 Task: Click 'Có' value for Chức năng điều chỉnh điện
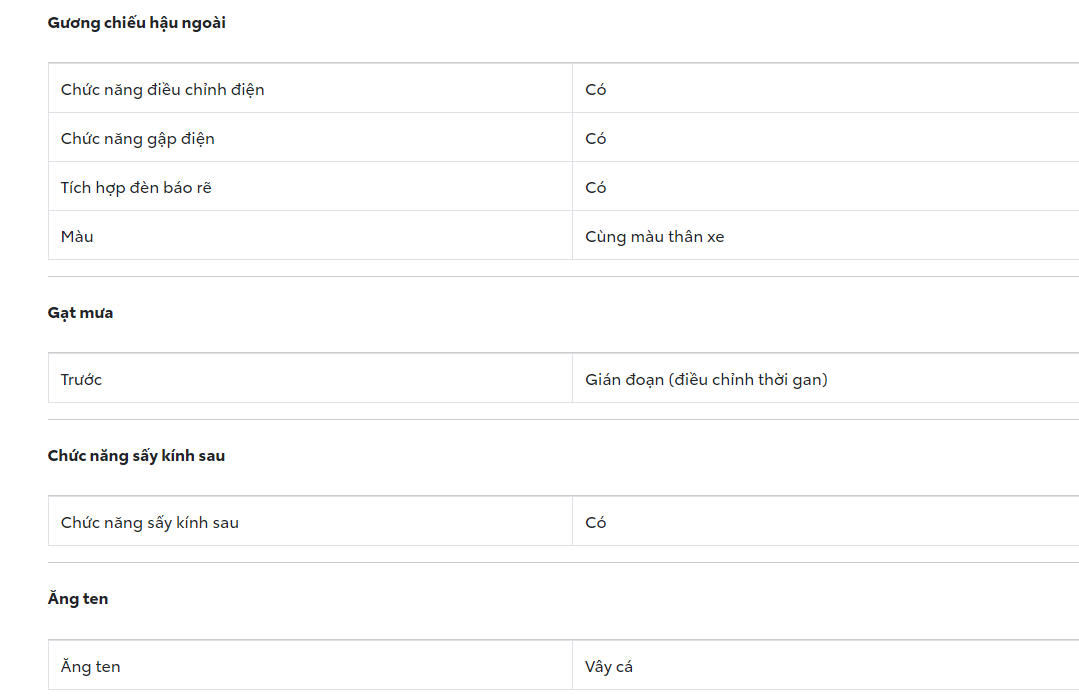[596, 90]
